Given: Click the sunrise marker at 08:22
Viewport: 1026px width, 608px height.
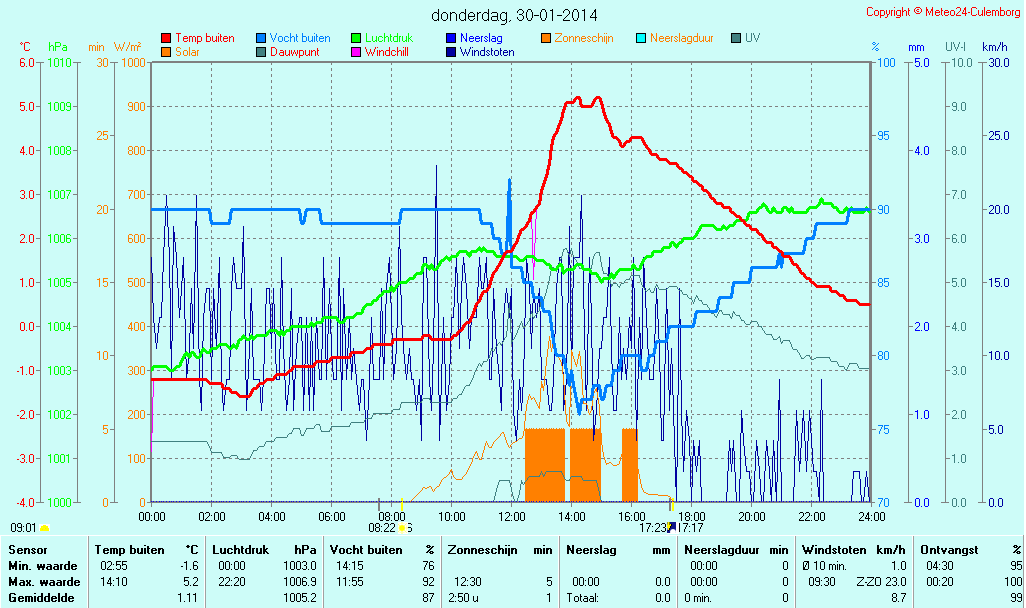Looking at the screenshot, I should pos(403,527).
